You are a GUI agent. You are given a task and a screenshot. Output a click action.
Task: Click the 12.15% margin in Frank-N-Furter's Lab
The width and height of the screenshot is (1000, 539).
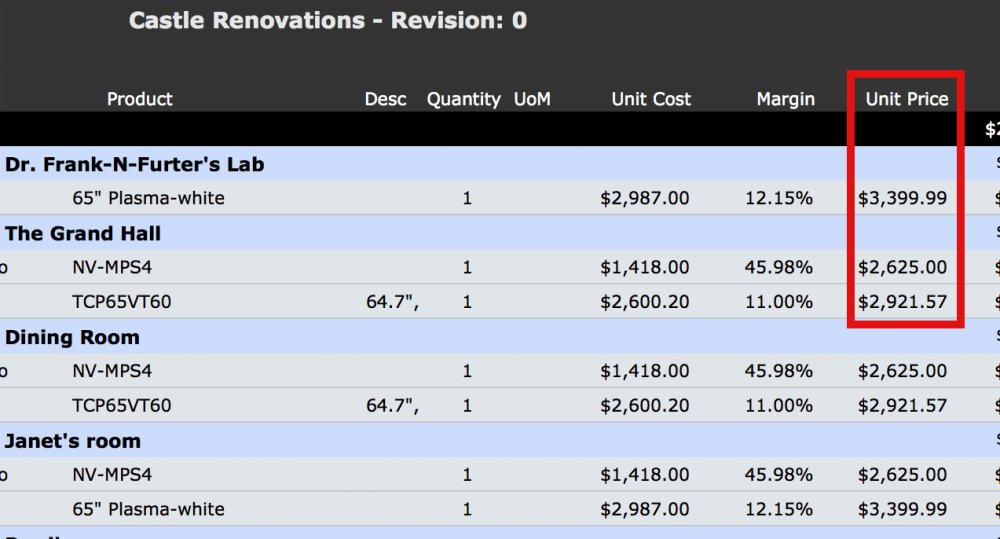click(x=778, y=198)
